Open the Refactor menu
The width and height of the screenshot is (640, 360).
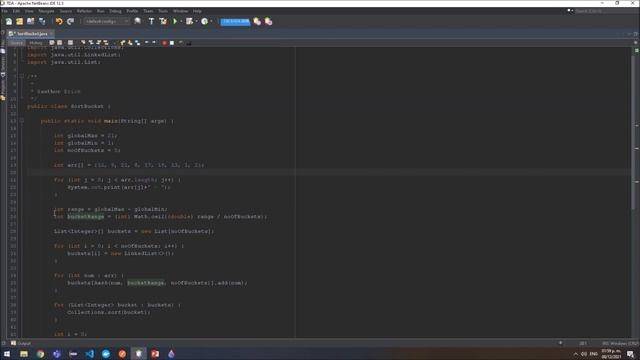pos(84,11)
